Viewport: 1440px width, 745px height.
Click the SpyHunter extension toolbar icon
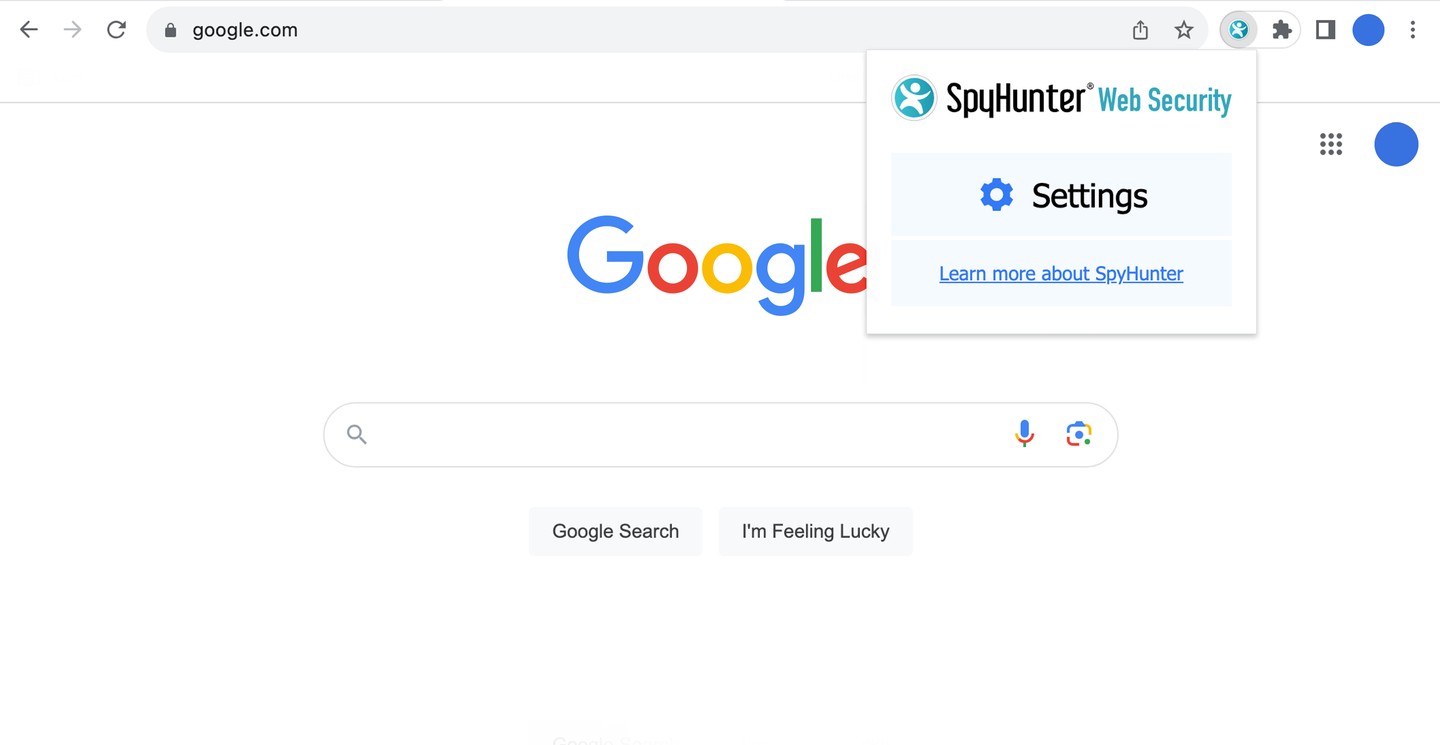point(1239,30)
